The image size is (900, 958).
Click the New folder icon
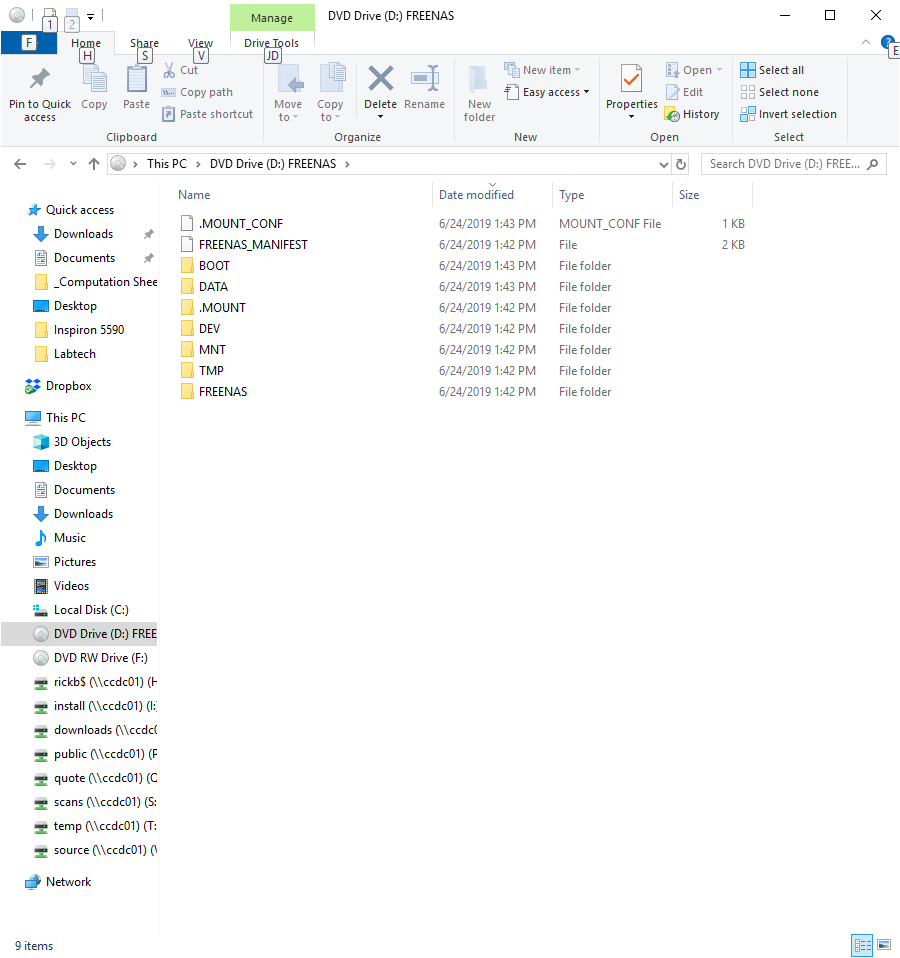point(479,80)
